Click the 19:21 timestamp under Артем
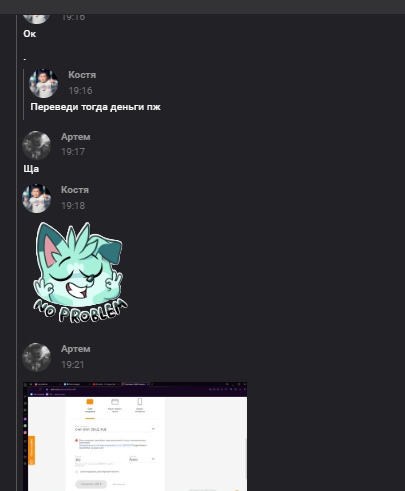Screen dimensions: 405x491 73,365
